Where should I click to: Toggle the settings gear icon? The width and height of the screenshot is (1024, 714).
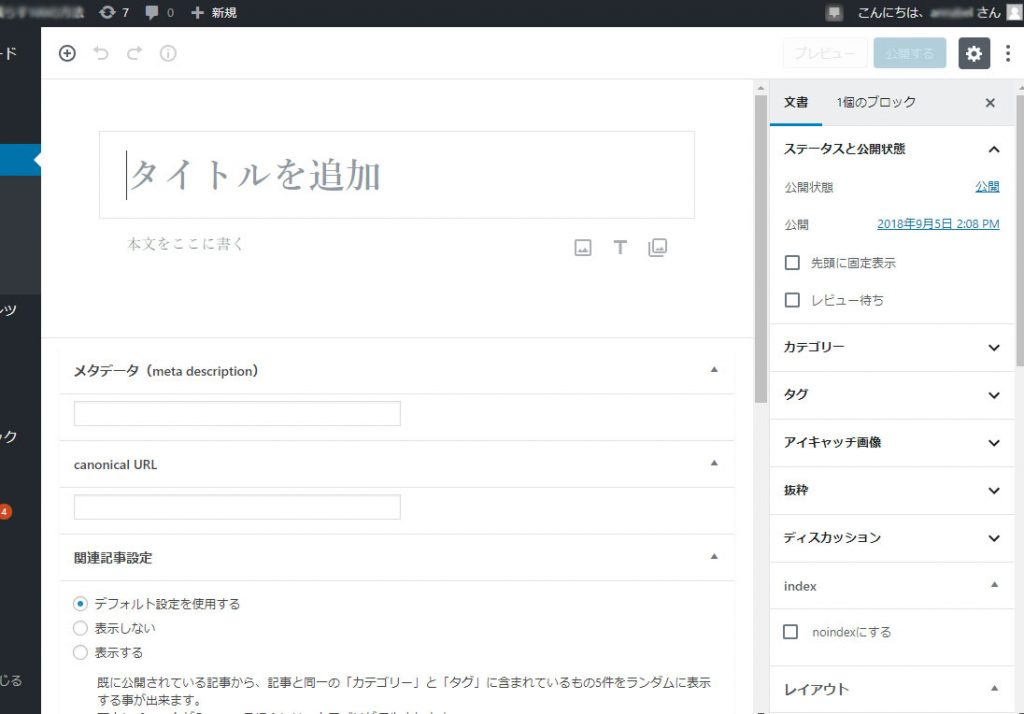pos(974,54)
